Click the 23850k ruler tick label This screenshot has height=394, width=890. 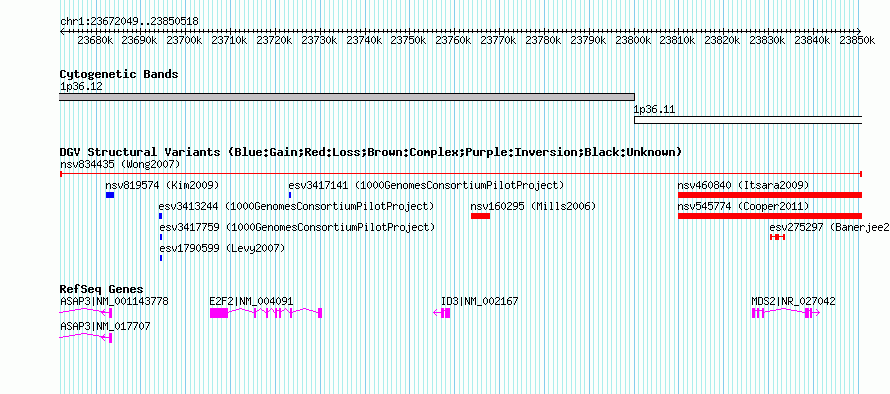click(856, 40)
